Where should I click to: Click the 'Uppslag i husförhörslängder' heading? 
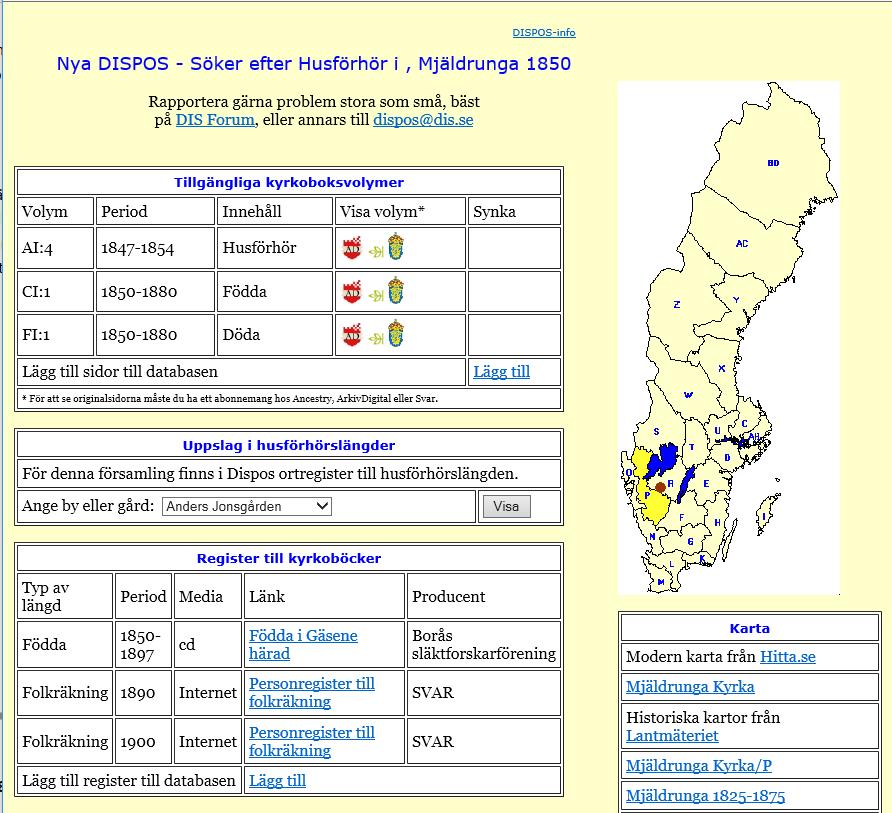tap(289, 445)
